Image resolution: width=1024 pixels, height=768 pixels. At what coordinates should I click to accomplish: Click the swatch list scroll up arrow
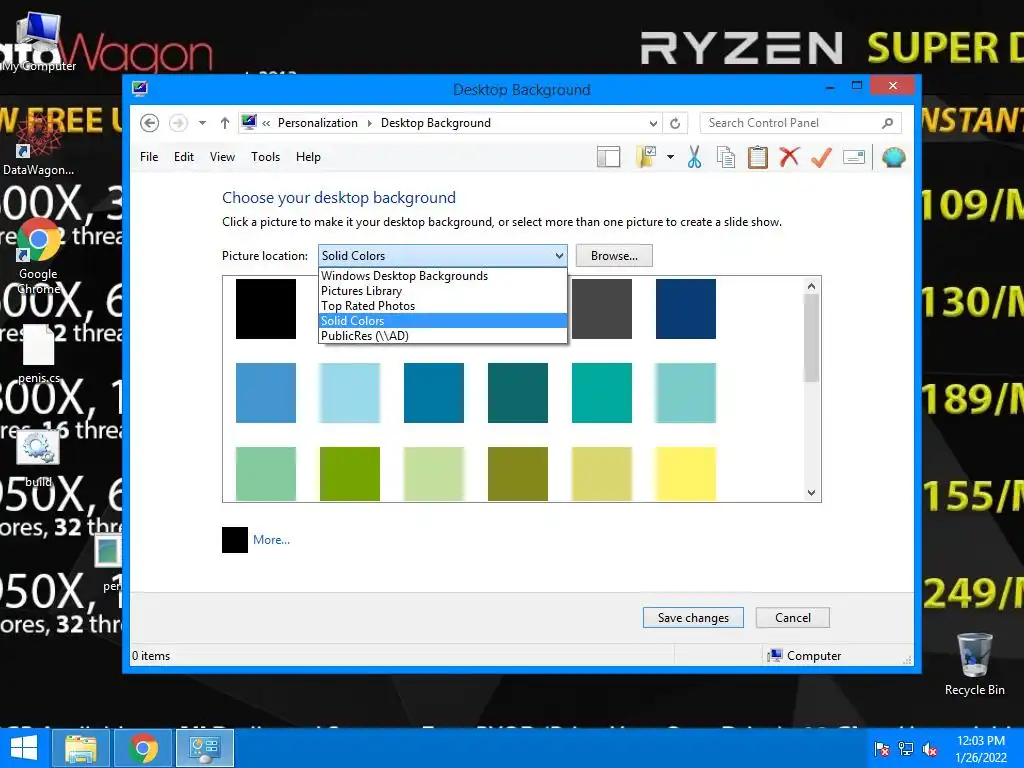pos(811,286)
